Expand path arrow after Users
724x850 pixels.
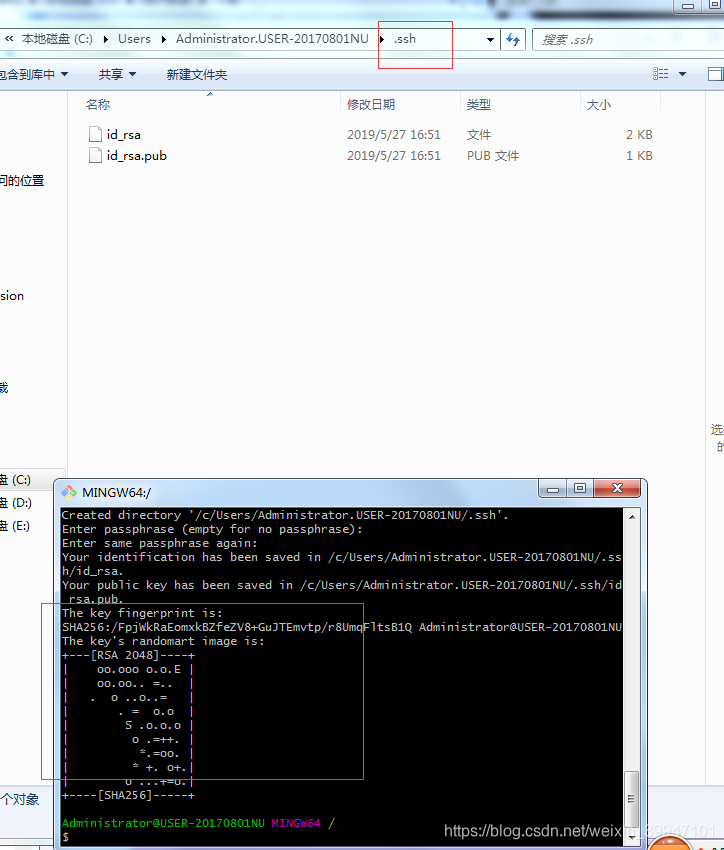coord(163,40)
